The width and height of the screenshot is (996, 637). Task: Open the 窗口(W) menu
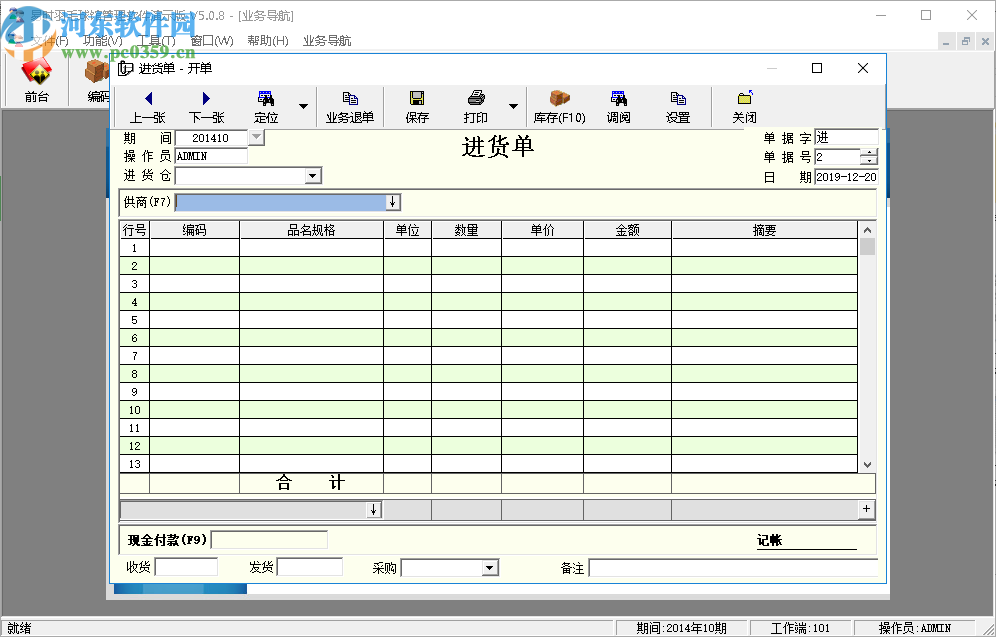[212, 41]
